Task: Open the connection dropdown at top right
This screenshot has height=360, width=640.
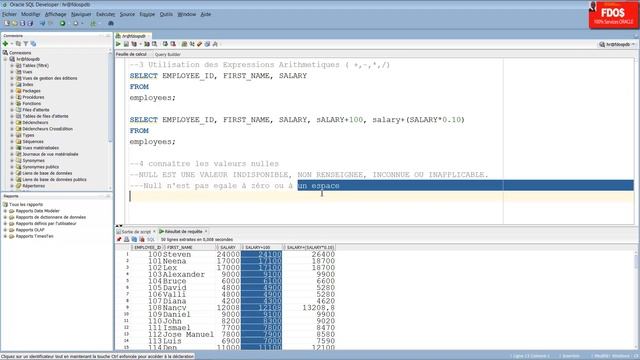Action: pyautogui.click(x=617, y=44)
